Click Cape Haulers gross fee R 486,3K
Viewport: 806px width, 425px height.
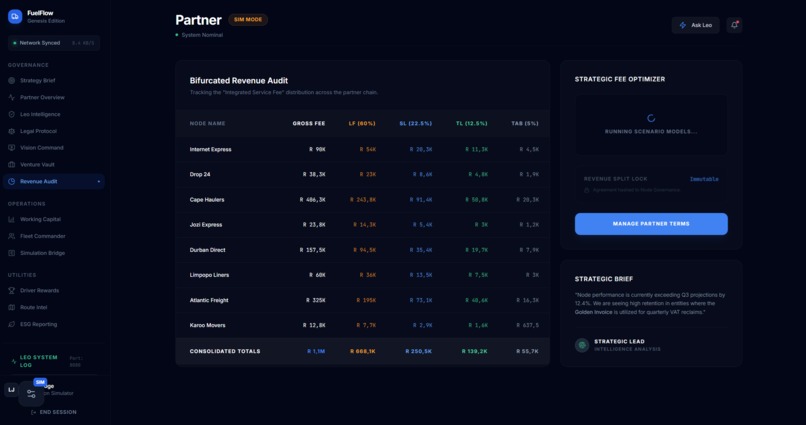point(313,199)
